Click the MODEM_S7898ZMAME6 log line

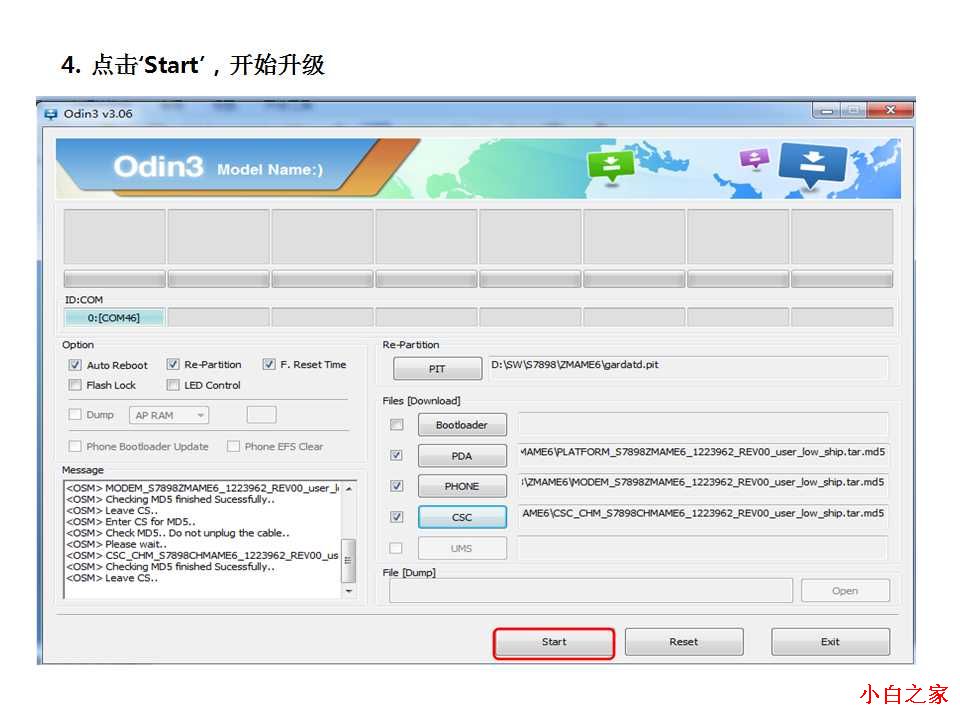pos(203,489)
